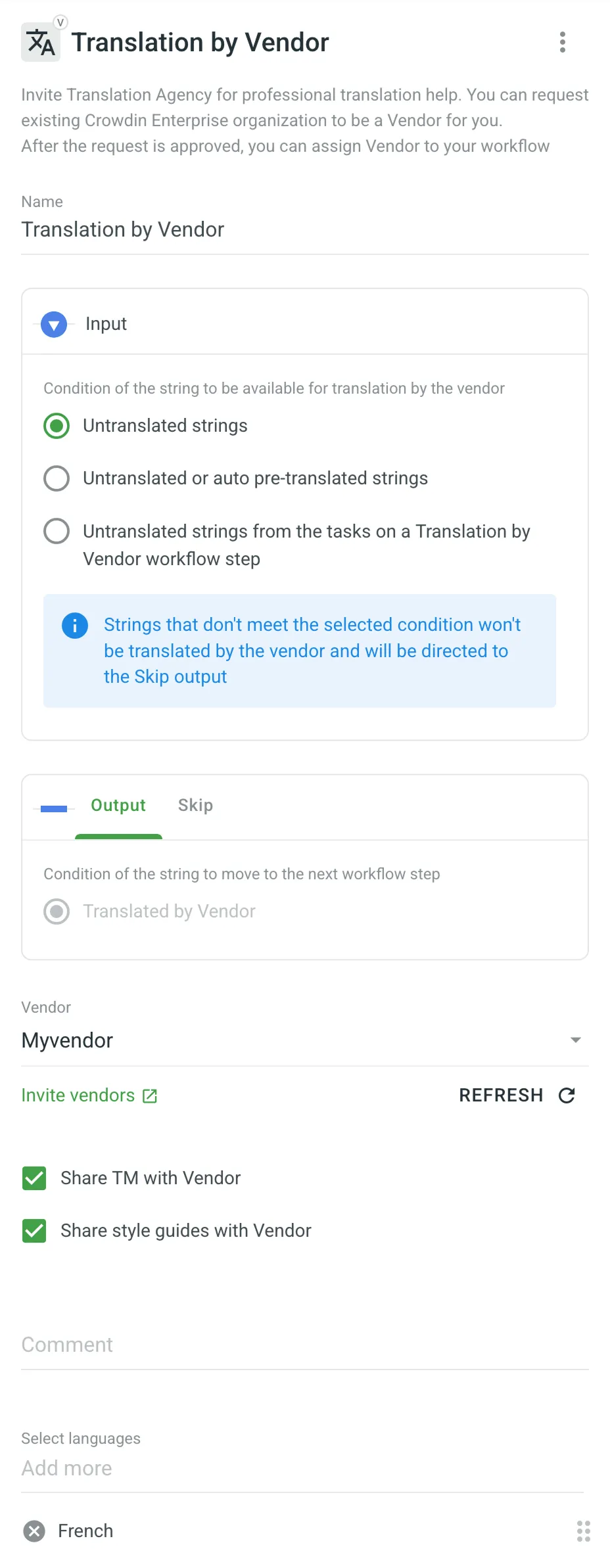This screenshot has height=1568, width=610.
Task: Choose Untranslated or auto pre-translated strings
Action: pos(57,478)
